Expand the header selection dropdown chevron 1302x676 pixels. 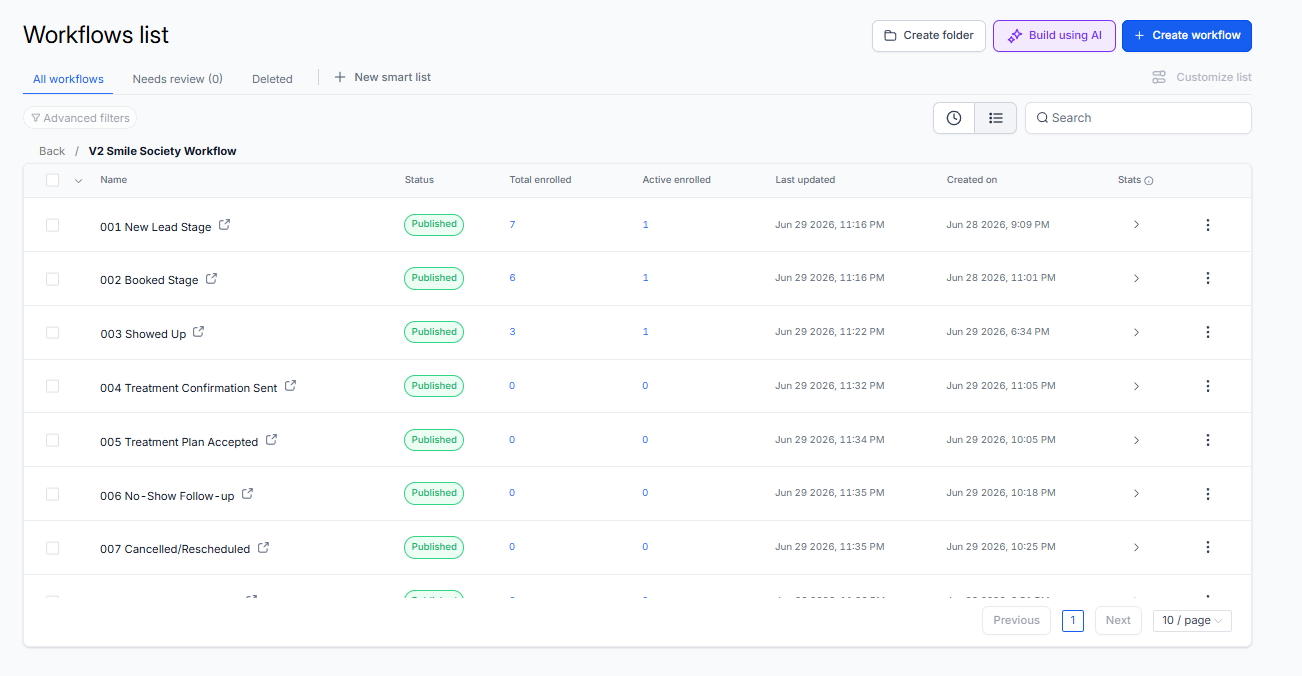coord(79,181)
